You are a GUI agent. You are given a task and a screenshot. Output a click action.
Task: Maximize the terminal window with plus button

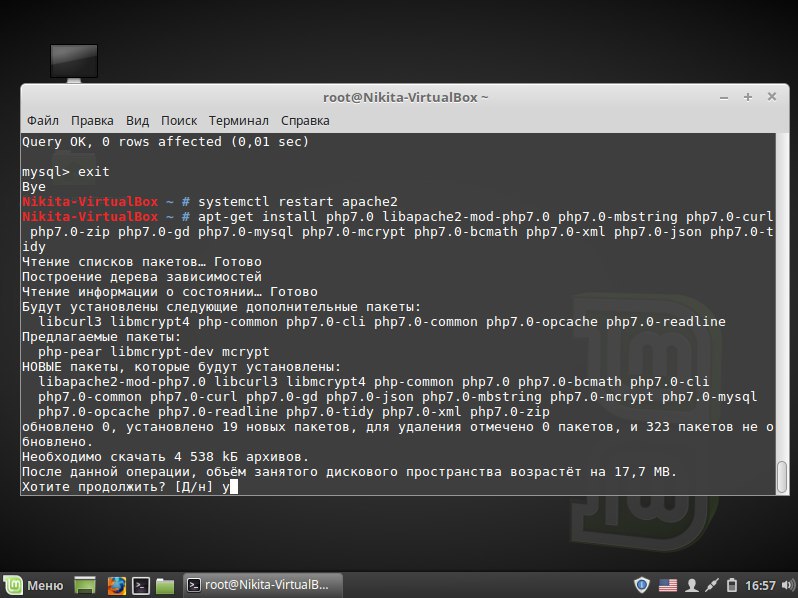coord(748,97)
